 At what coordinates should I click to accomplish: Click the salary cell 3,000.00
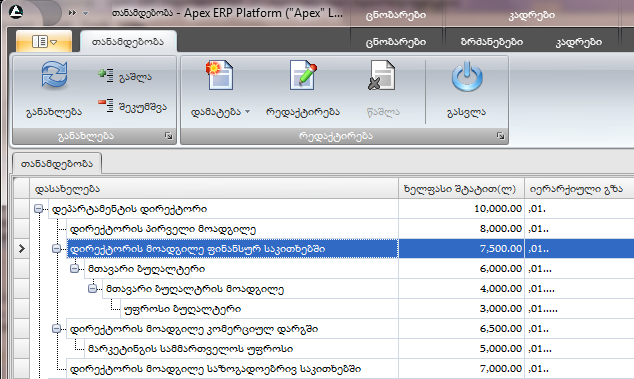click(461, 309)
